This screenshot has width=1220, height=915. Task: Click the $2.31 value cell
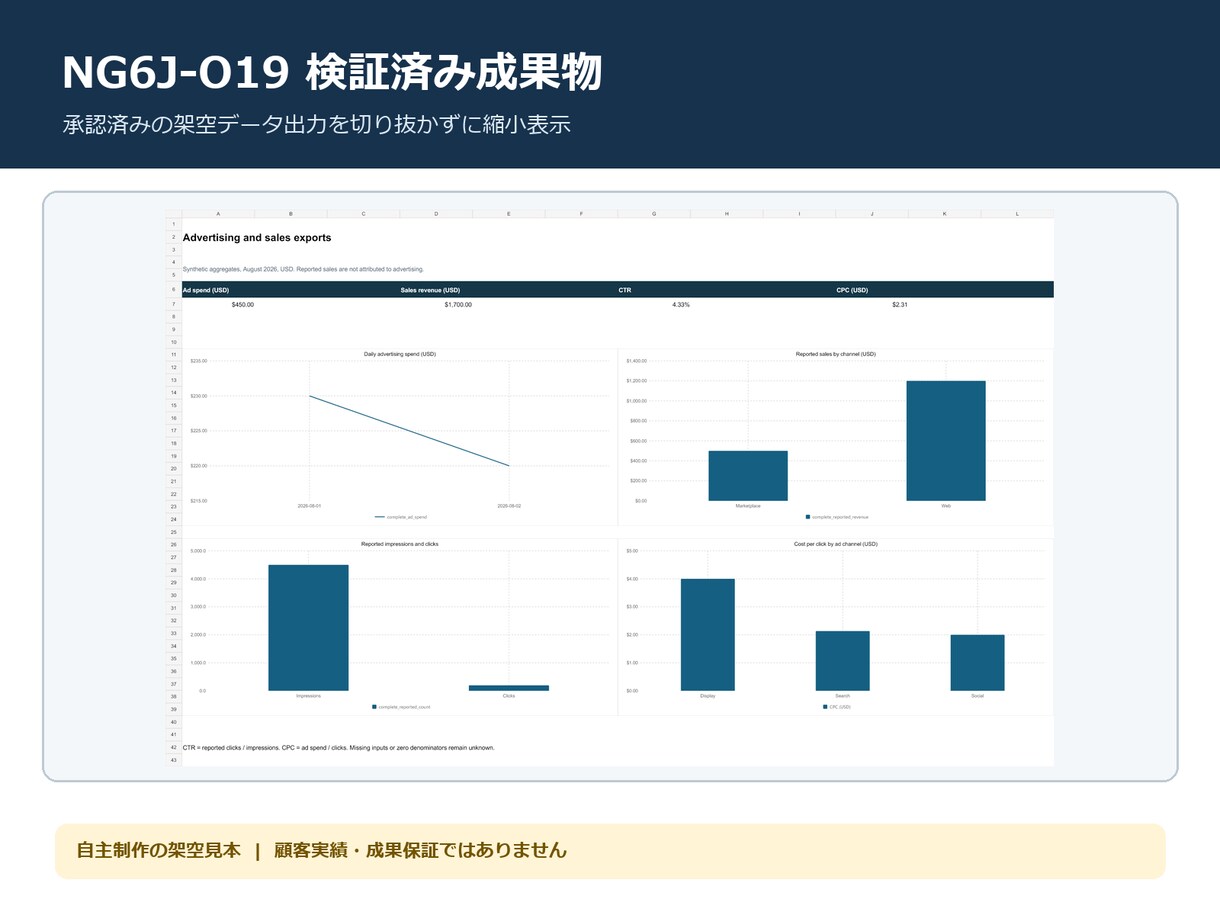pyautogui.click(x=900, y=304)
